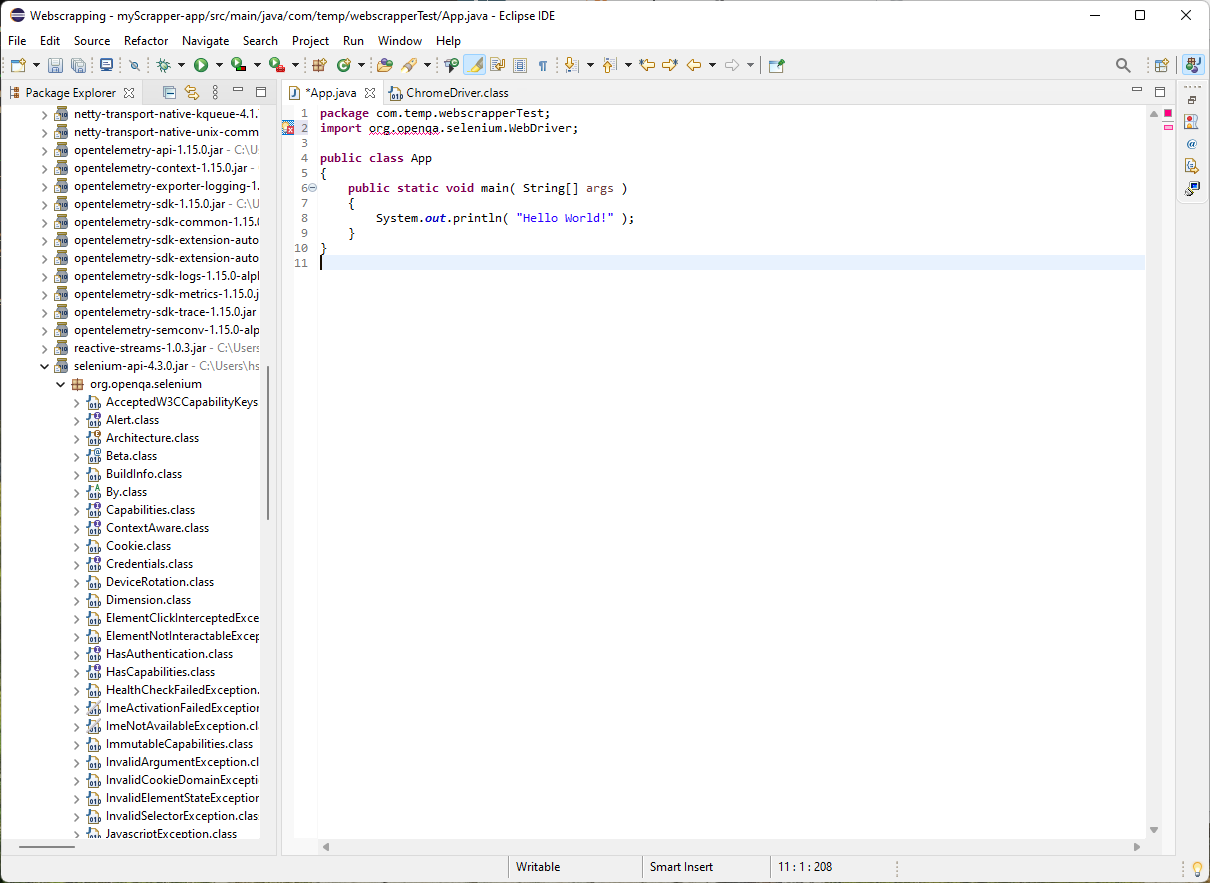This screenshot has height=883, width=1210.
Task: Click the Debug bug icon in toolbar
Action: coord(163,65)
